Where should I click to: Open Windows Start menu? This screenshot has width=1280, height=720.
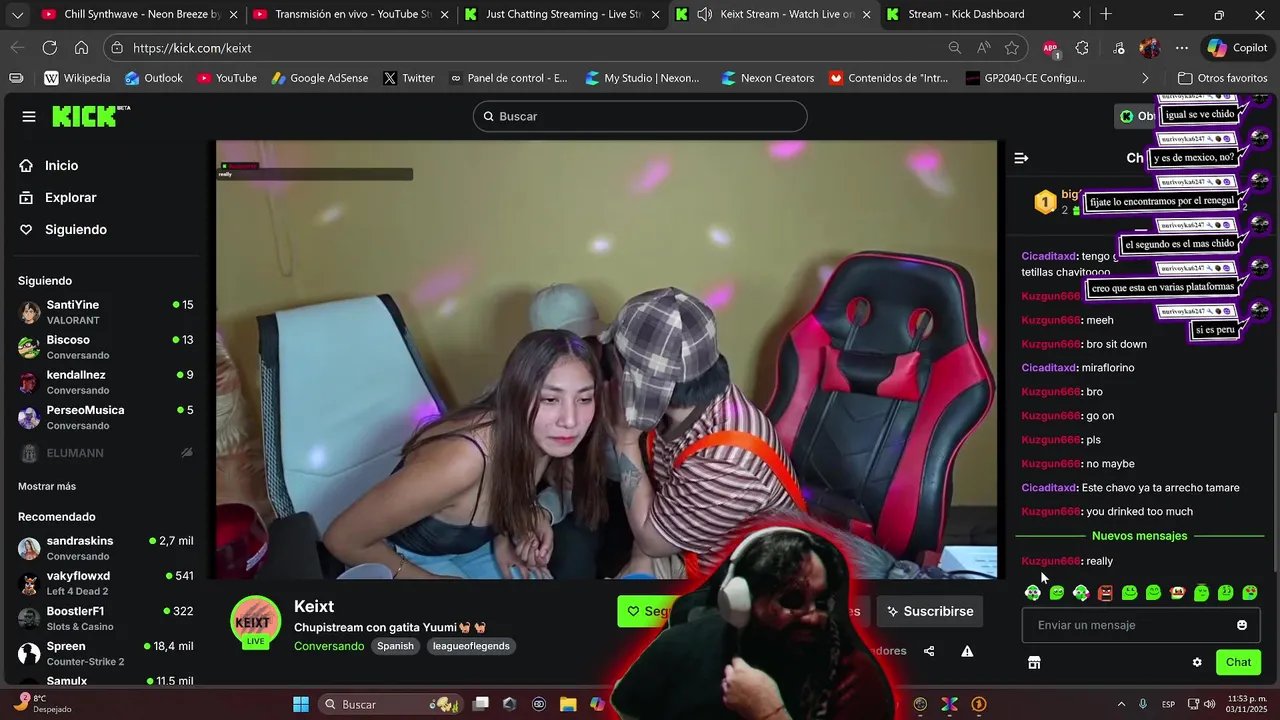tap(301, 704)
